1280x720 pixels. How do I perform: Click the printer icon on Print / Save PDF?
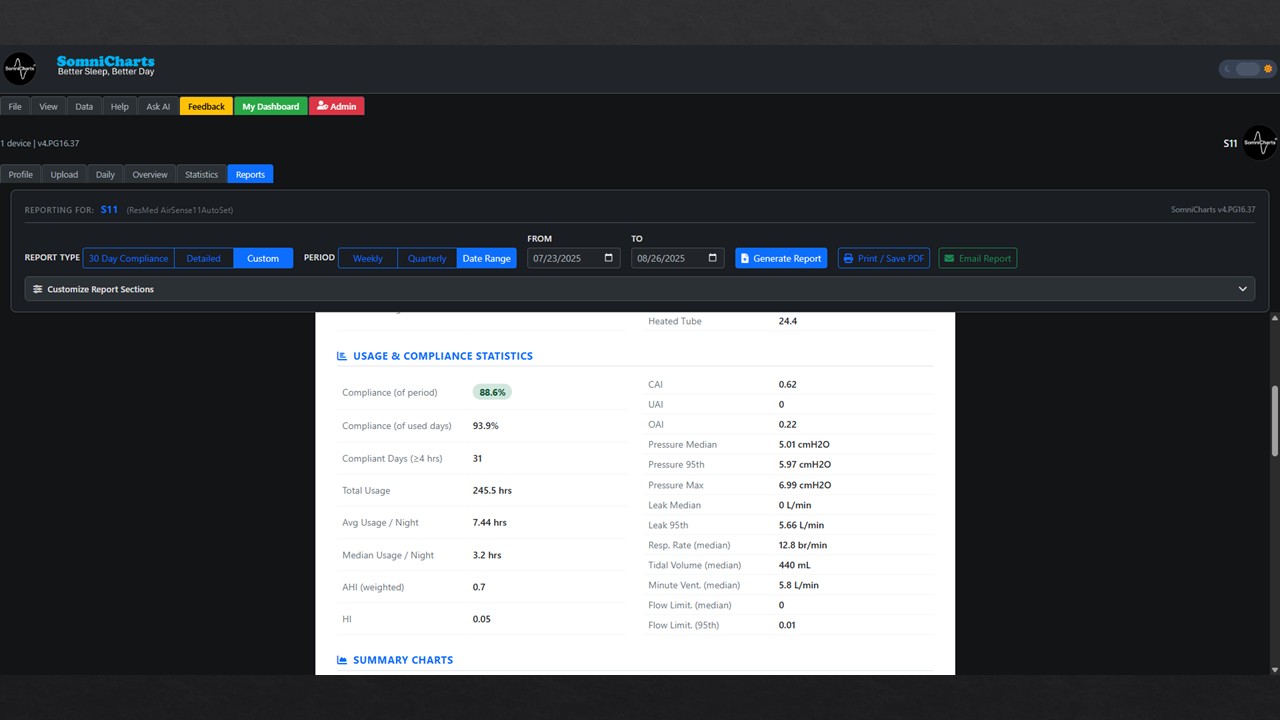pyautogui.click(x=849, y=258)
